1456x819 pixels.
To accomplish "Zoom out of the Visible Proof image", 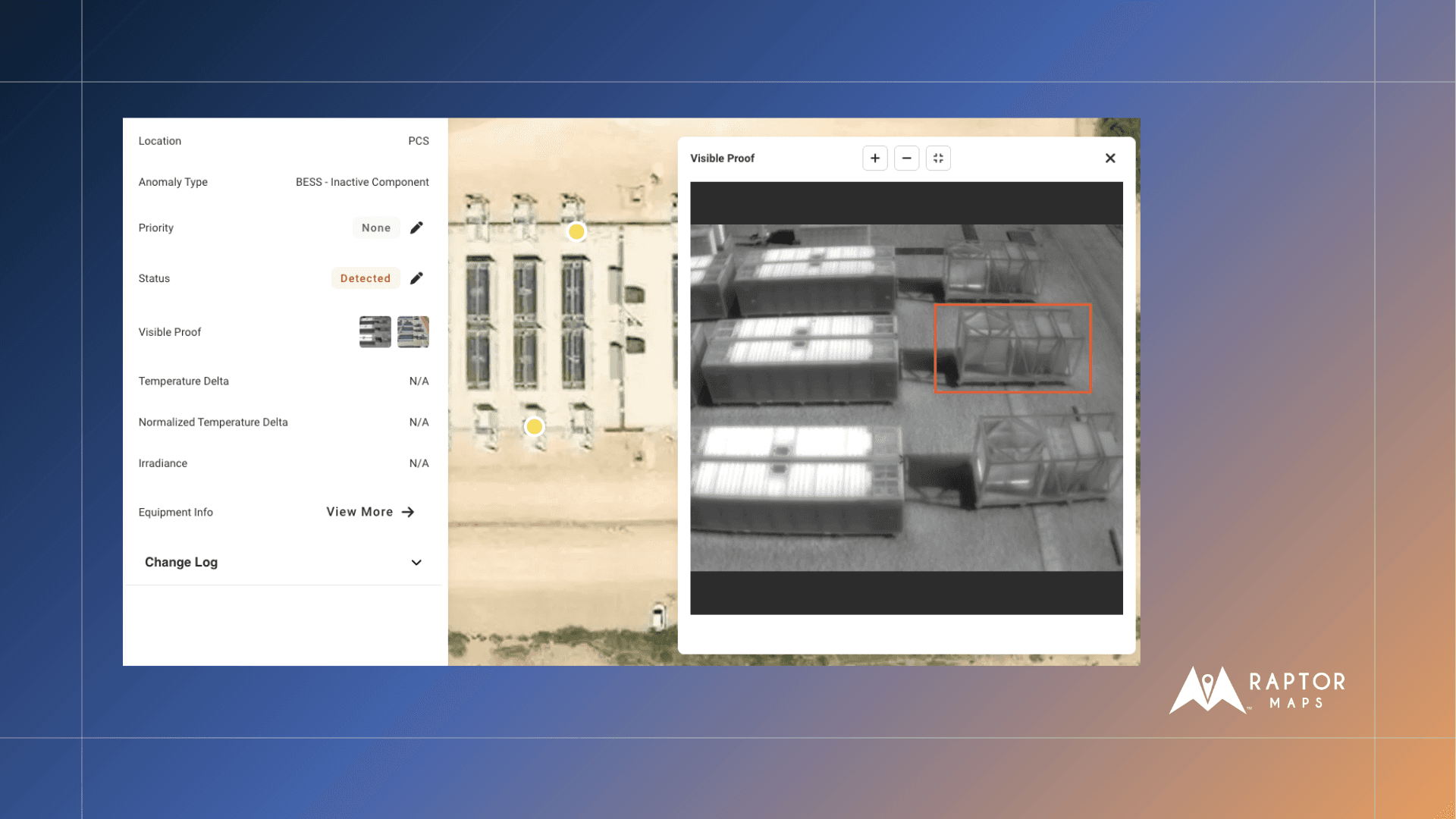I will (906, 158).
